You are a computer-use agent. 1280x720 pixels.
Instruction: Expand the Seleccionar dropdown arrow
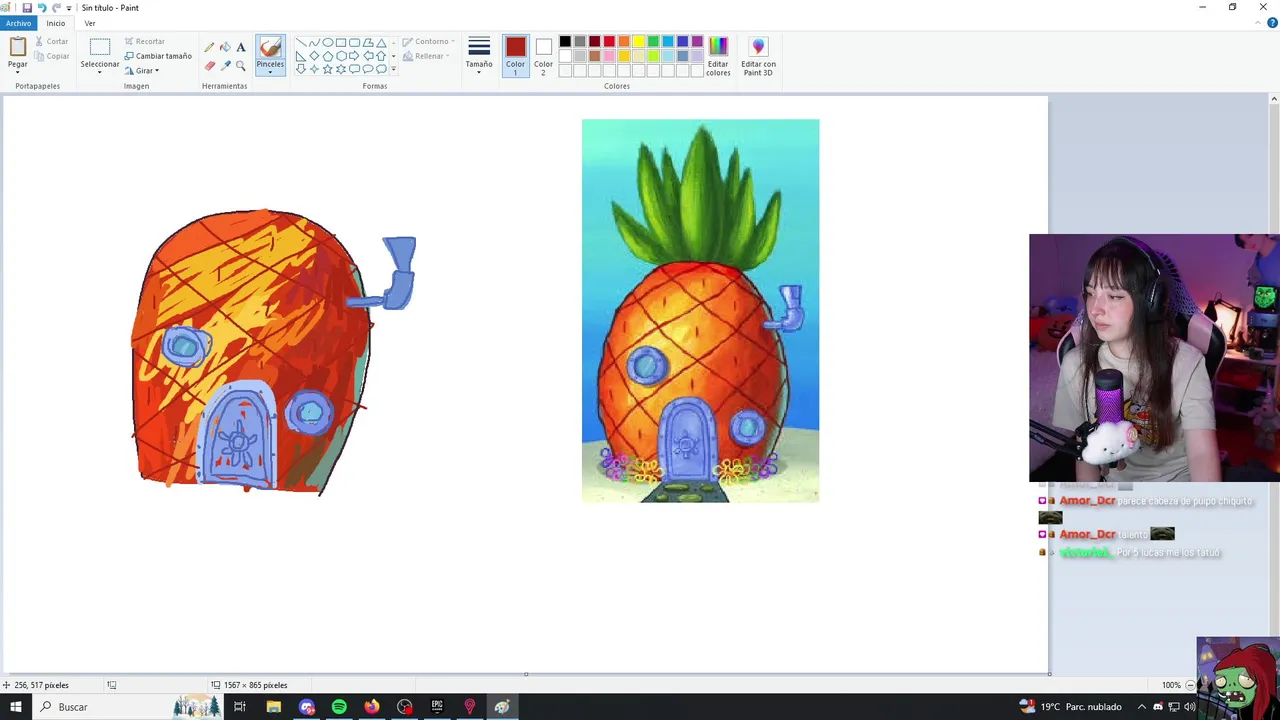click(100, 73)
